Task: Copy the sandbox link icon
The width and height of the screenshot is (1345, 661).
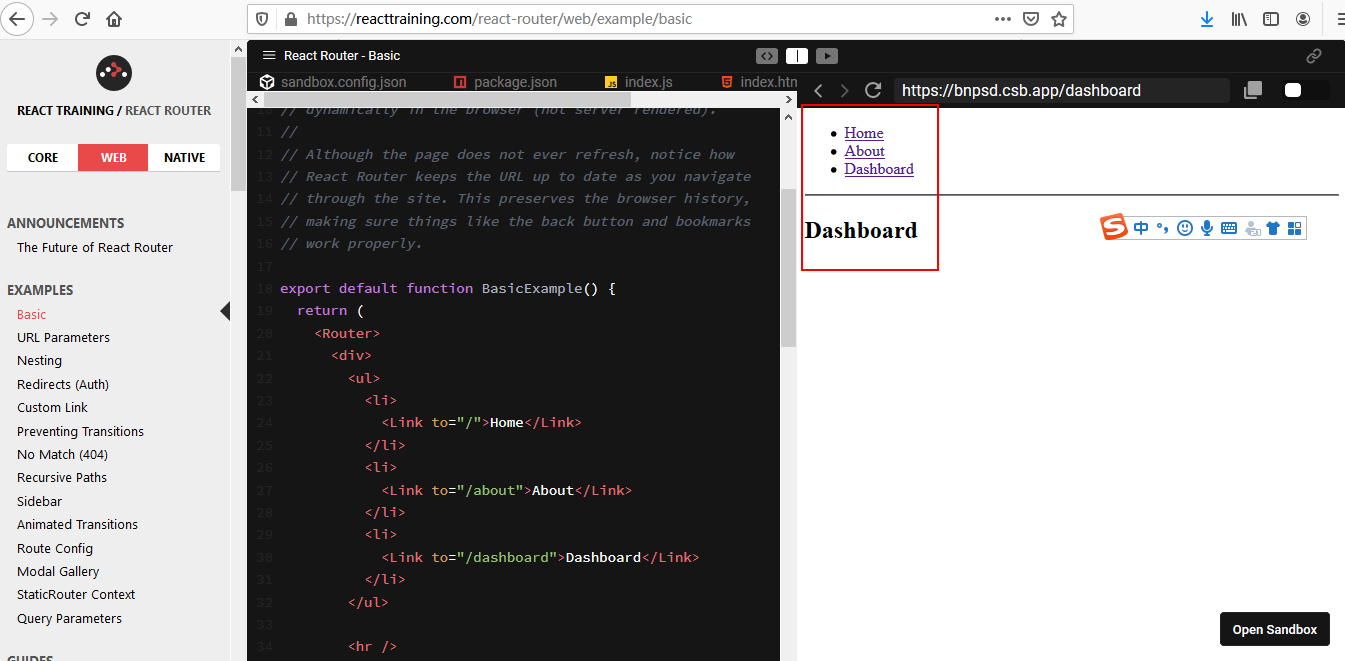Action: point(1315,56)
